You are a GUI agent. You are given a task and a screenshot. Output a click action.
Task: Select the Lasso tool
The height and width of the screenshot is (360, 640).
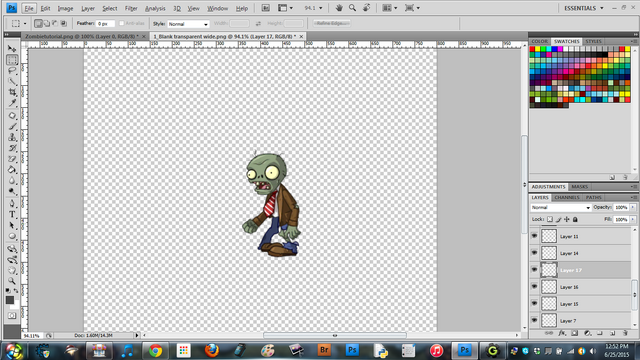pyautogui.click(x=12, y=71)
